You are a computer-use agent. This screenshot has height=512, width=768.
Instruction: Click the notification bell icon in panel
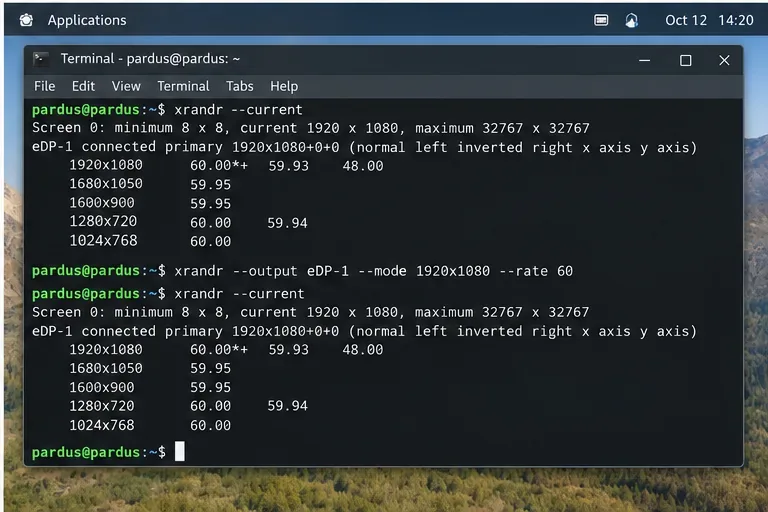pyautogui.click(x=631, y=20)
